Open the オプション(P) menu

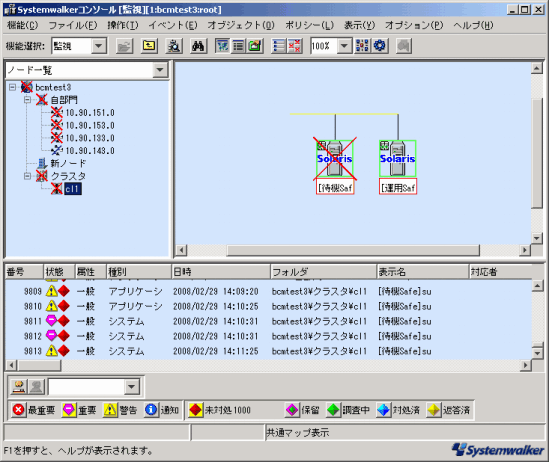(x=414, y=25)
